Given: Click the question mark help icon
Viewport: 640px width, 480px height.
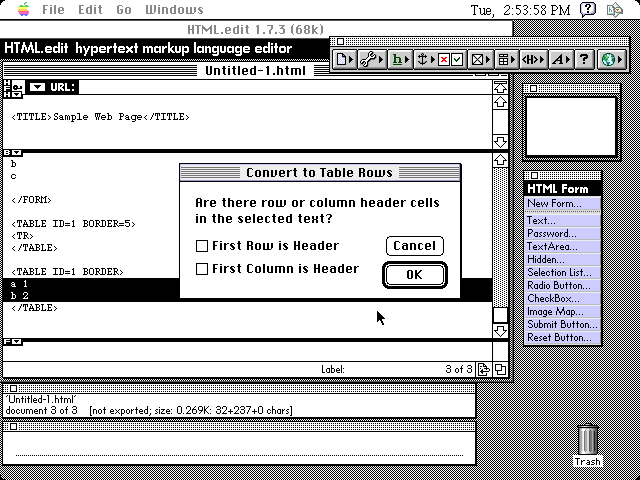Looking at the screenshot, I should [584, 60].
